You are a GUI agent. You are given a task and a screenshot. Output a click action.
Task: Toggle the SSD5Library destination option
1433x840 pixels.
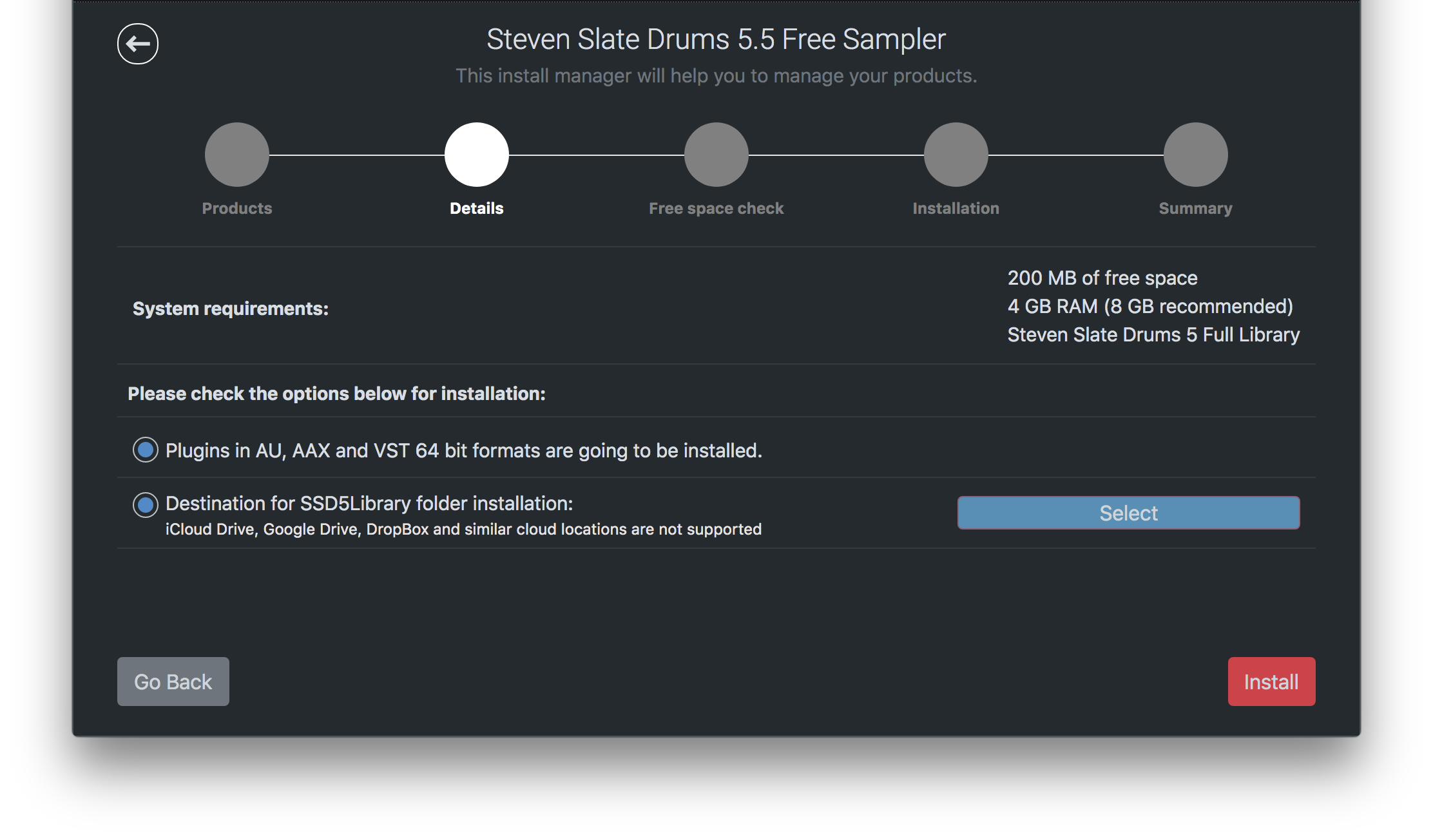[x=146, y=505]
